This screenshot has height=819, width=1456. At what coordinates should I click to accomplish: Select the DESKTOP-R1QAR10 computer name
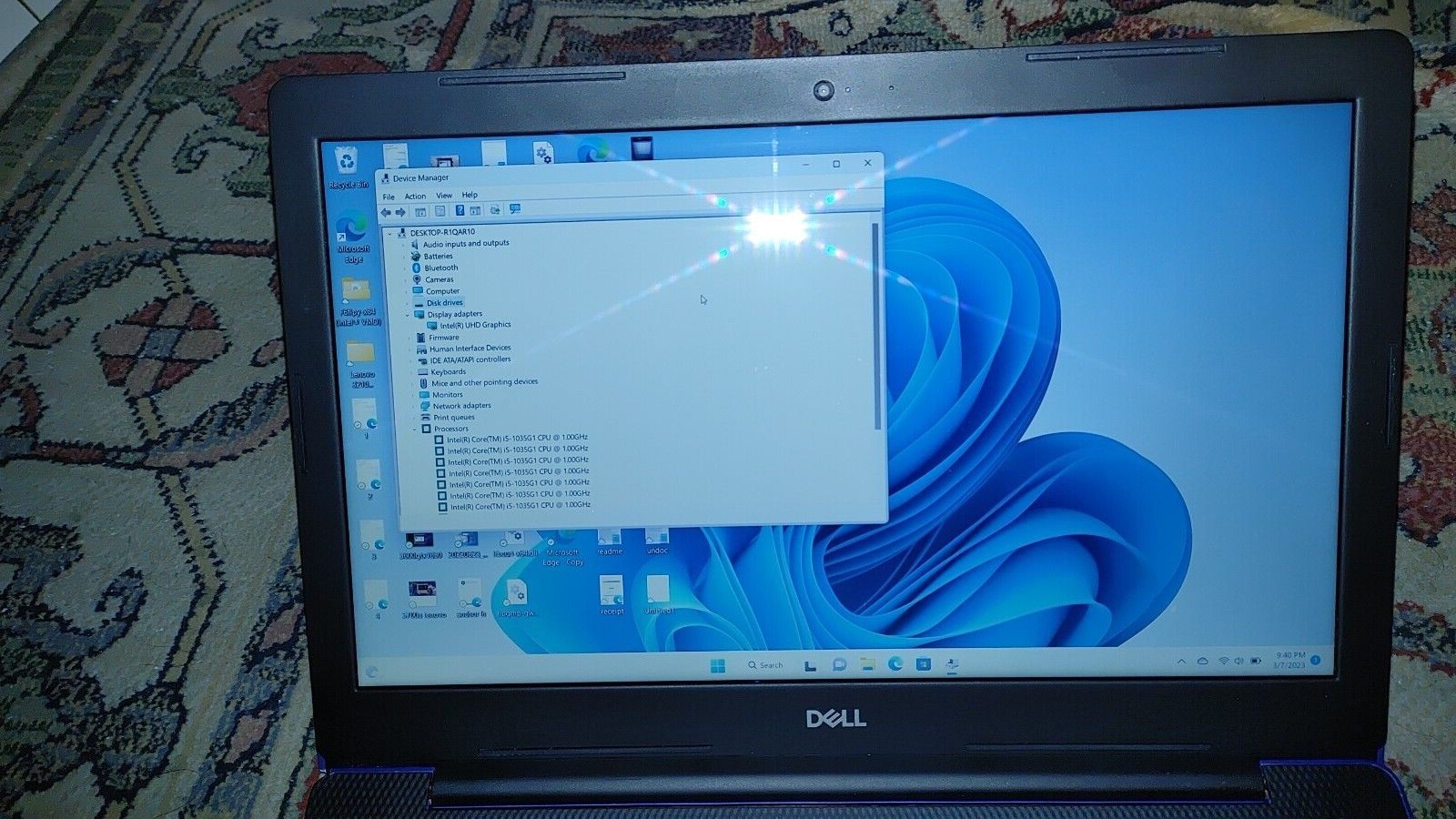click(x=442, y=232)
